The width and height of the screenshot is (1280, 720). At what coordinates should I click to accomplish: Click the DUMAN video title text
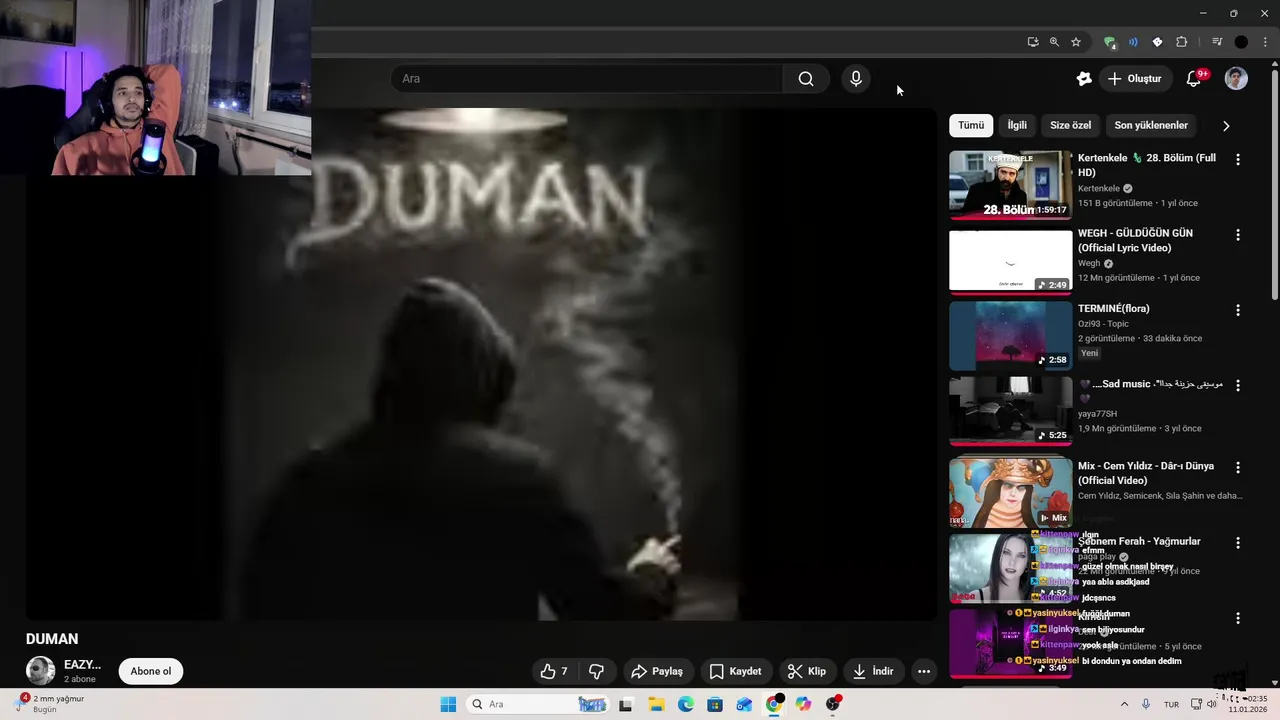tap(52, 639)
